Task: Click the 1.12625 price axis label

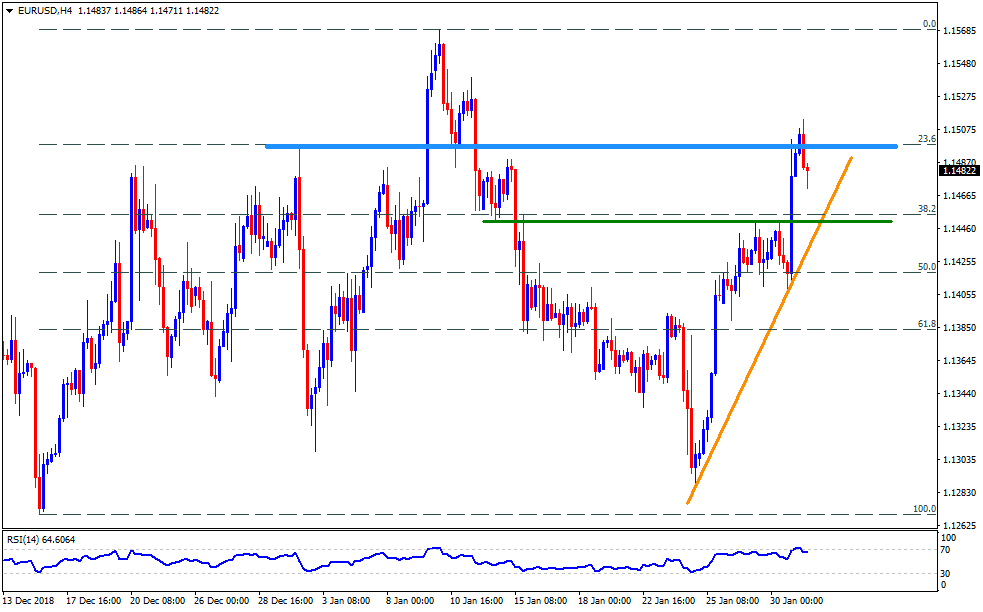Action: (x=958, y=526)
